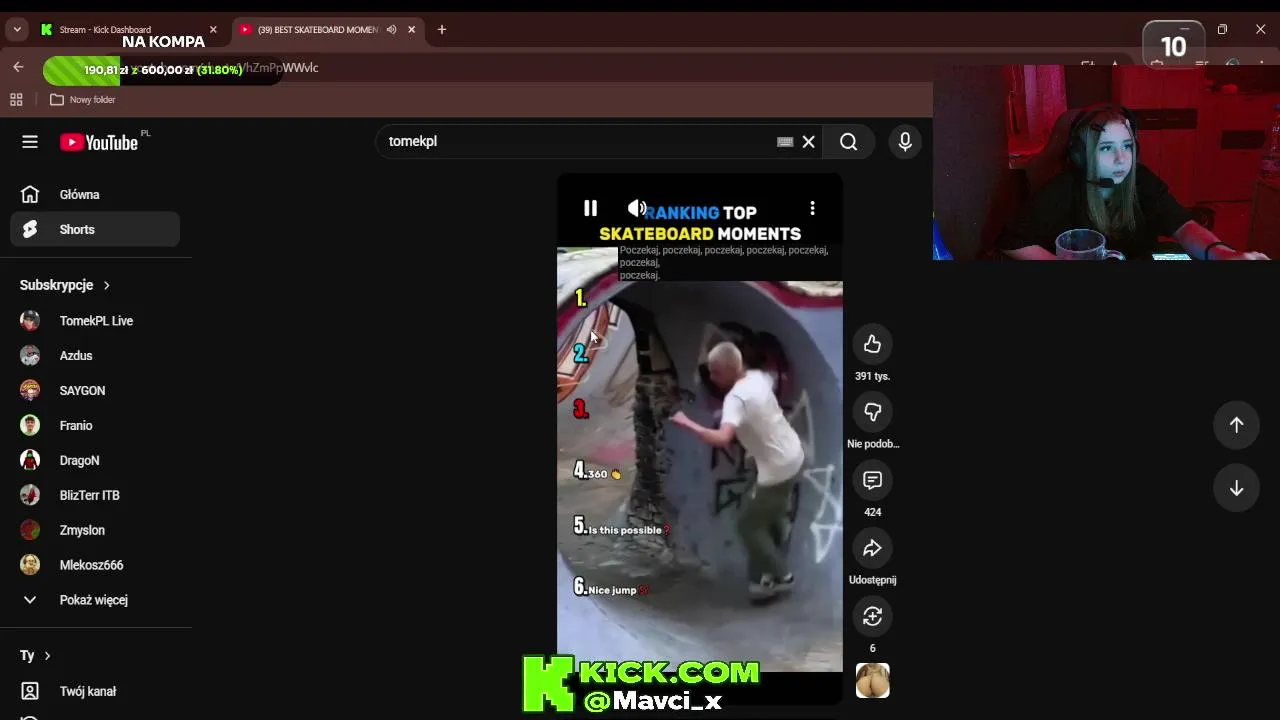The height and width of the screenshot is (720, 1280).
Task: Open the Nowy folder bookmark
Action: 83,100
